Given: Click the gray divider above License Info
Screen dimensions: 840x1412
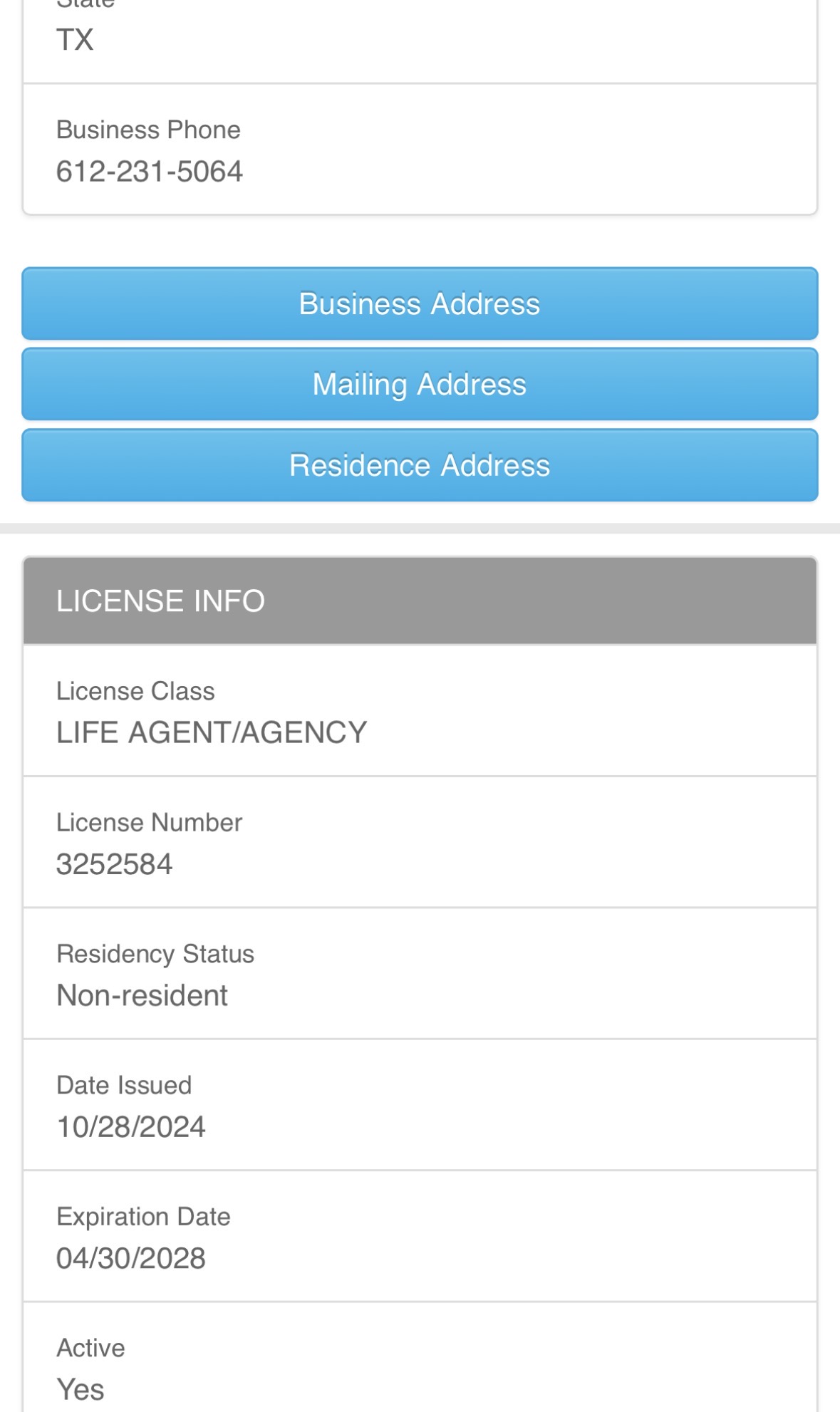Looking at the screenshot, I should 420,529.
